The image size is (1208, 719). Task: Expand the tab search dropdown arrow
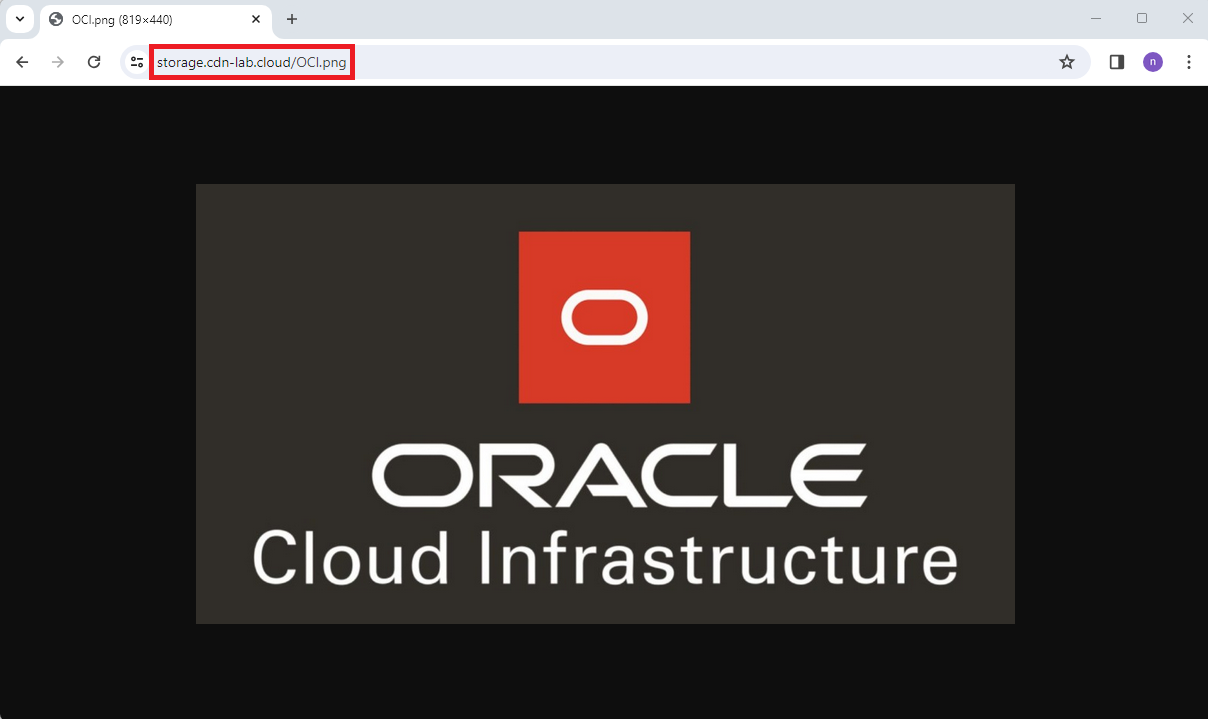coord(20,19)
